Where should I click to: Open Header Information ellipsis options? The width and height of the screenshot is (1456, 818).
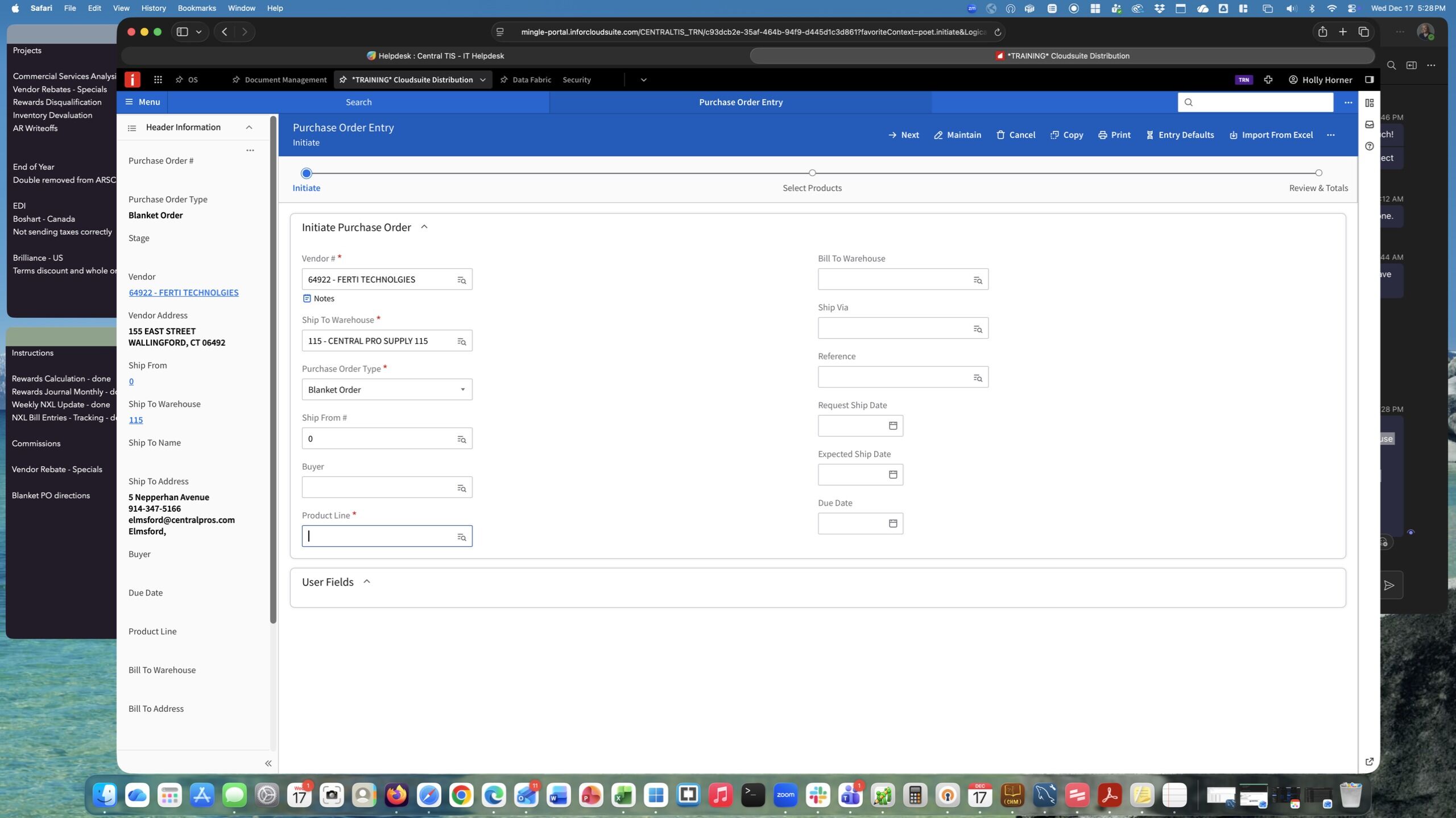click(x=250, y=150)
